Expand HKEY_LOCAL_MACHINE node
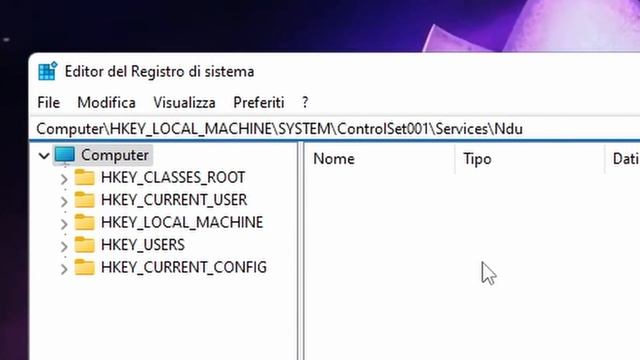This screenshot has width=640, height=360. (x=64, y=224)
